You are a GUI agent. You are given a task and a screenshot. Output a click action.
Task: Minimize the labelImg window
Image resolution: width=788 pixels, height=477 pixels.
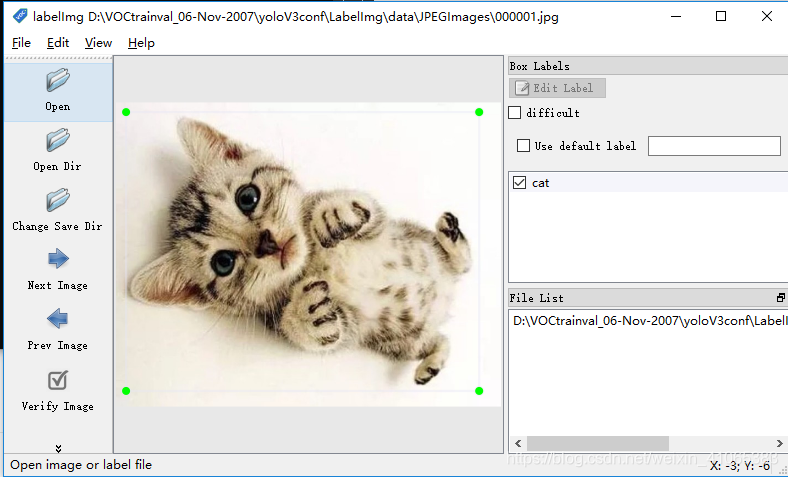click(x=675, y=17)
